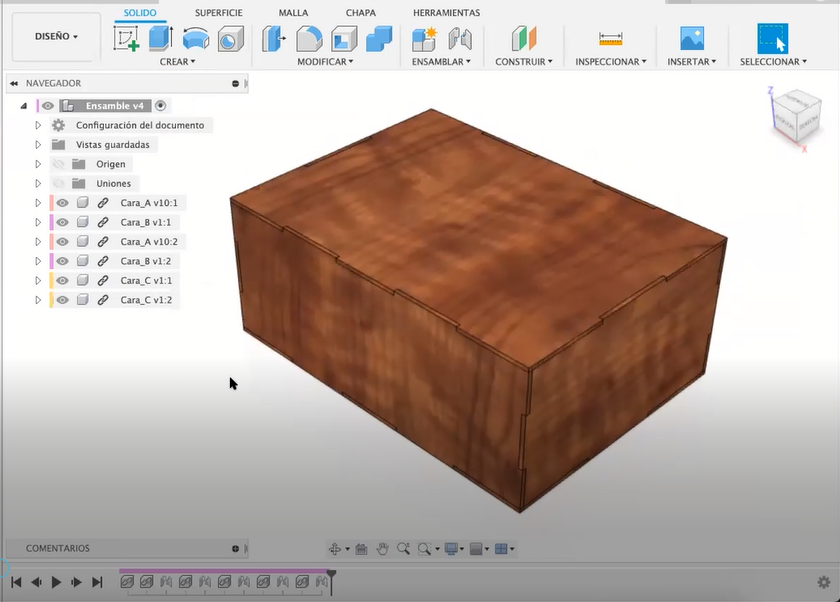Click the Fillet tool in Modificar
The width and height of the screenshot is (840, 602).
pos(309,39)
